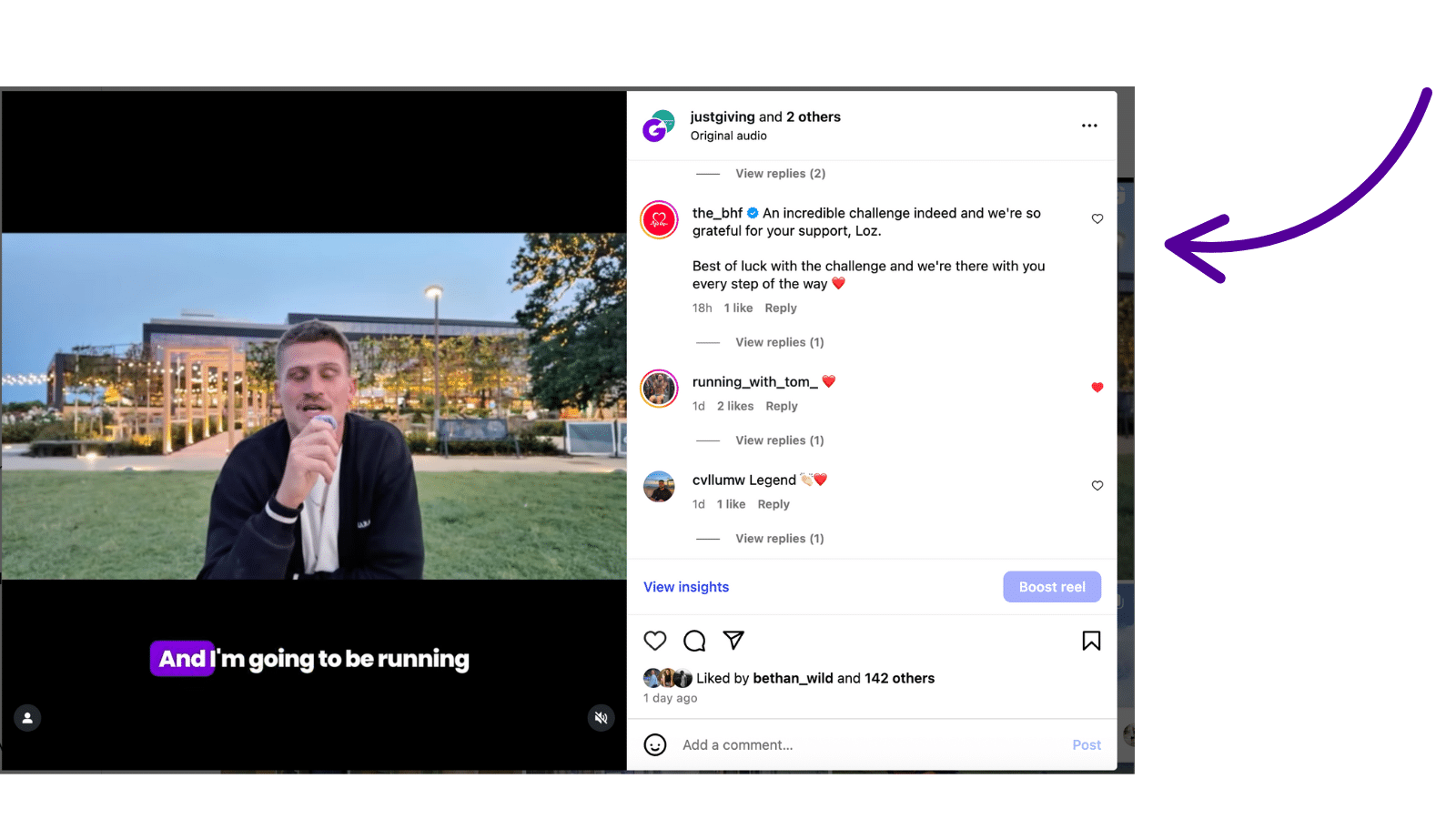Open justgiving username link in header
This screenshot has height=819, width=1456.
pos(723,116)
